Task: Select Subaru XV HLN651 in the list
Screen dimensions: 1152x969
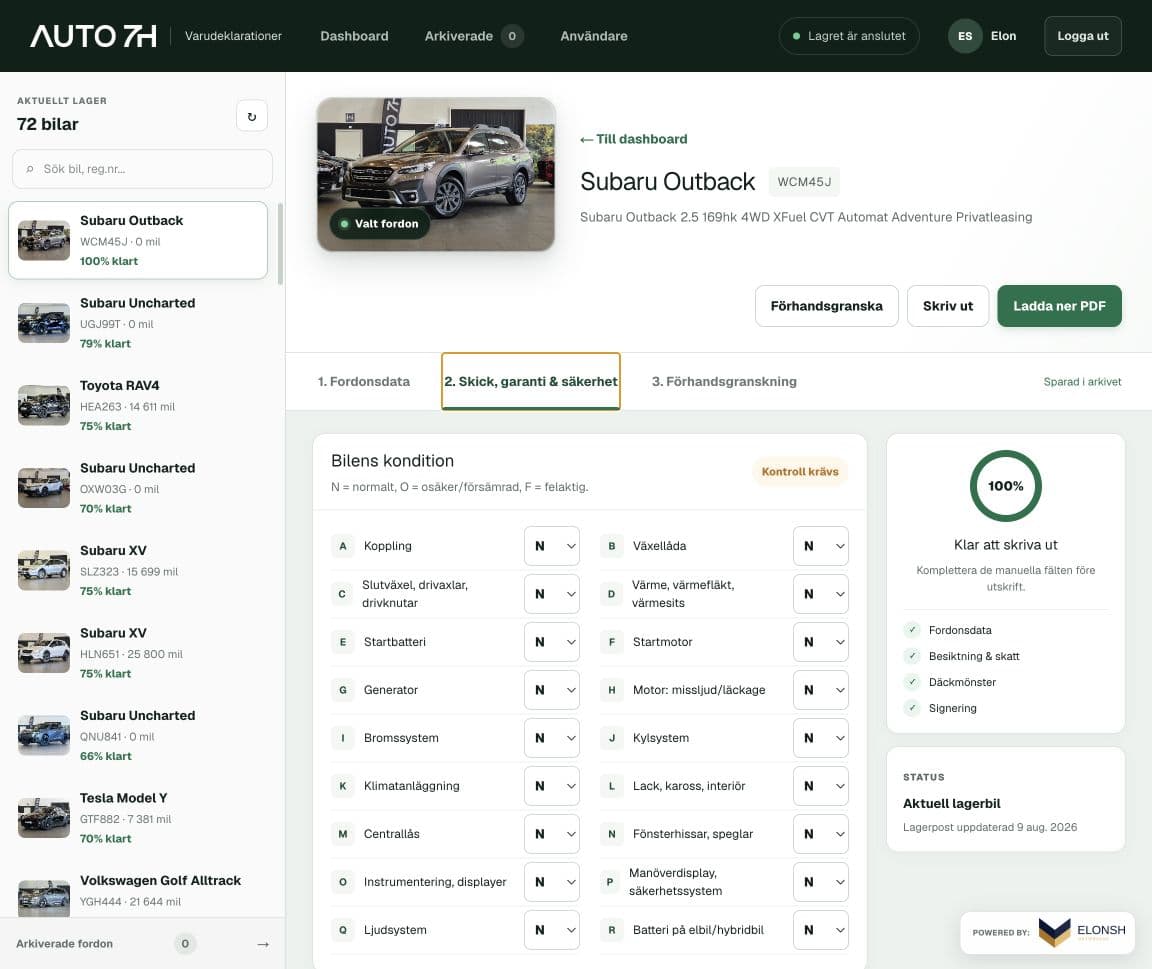Action: pos(138,653)
